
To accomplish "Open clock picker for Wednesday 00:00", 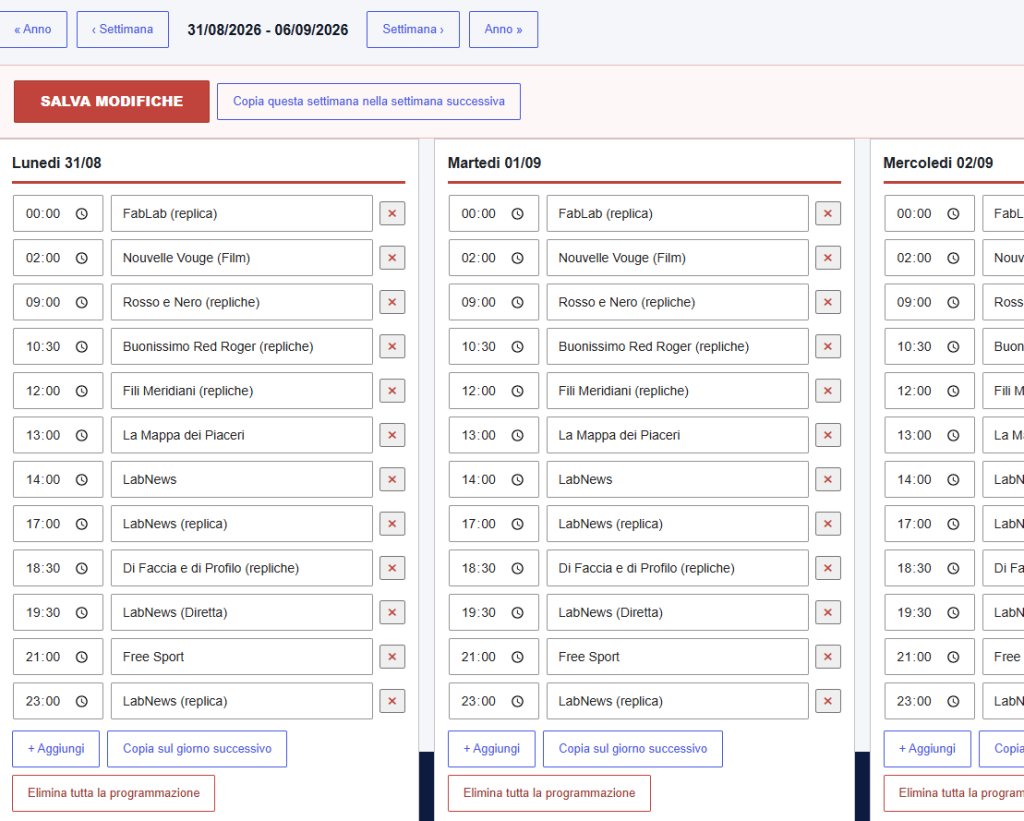I will click(953, 214).
